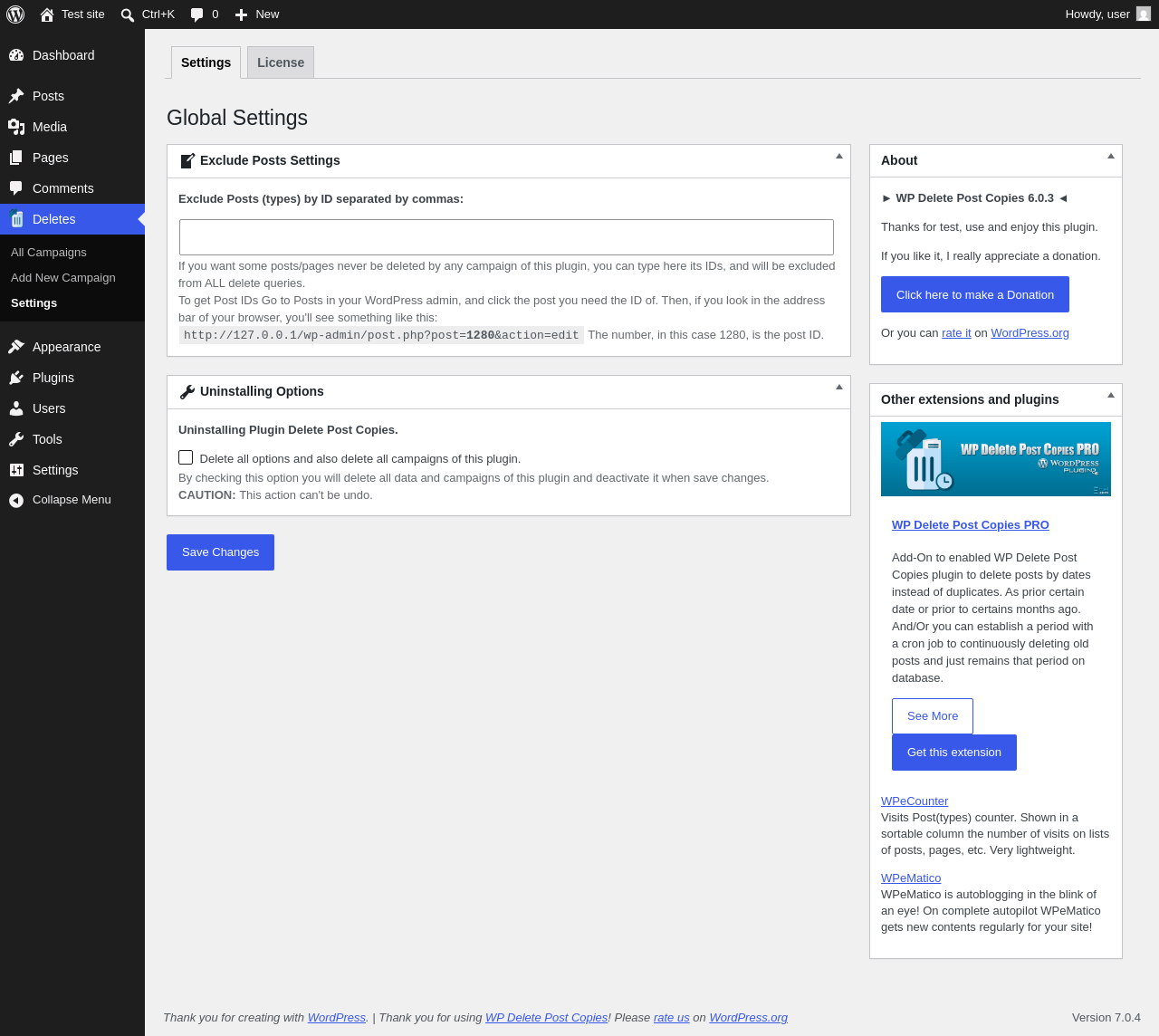Click the Comments icon in sidebar
Viewport: 1159px width, 1036px height.
pyautogui.click(x=16, y=188)
